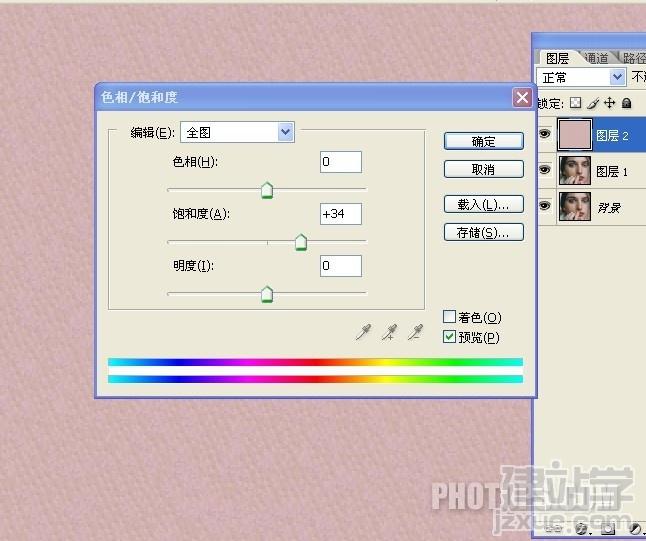Switch to the 图层 tab

coord(557,58)
